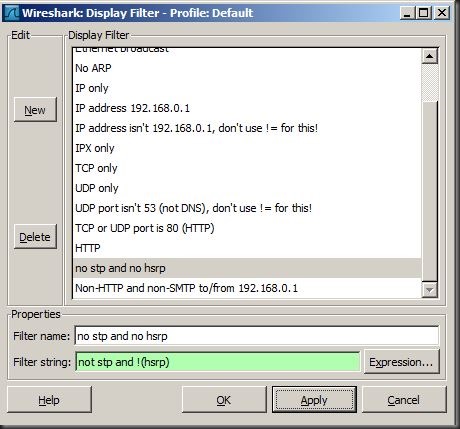Click the green Filter string field
Screen dimensions: 460x429
point(218,362)
